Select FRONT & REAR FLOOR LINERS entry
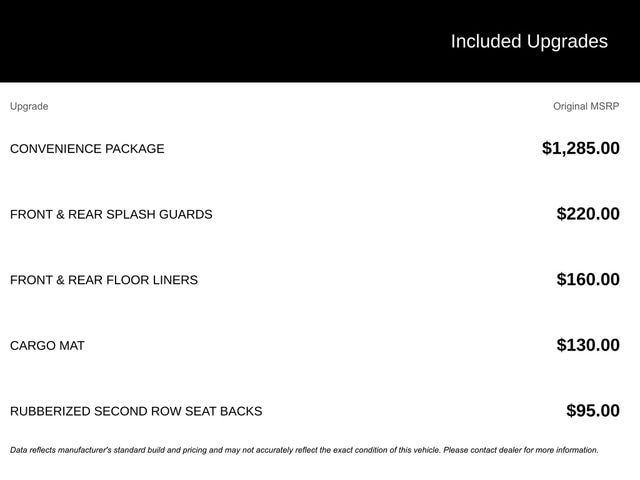Screen dimensions: 640x480 click(x=104, y=280)
